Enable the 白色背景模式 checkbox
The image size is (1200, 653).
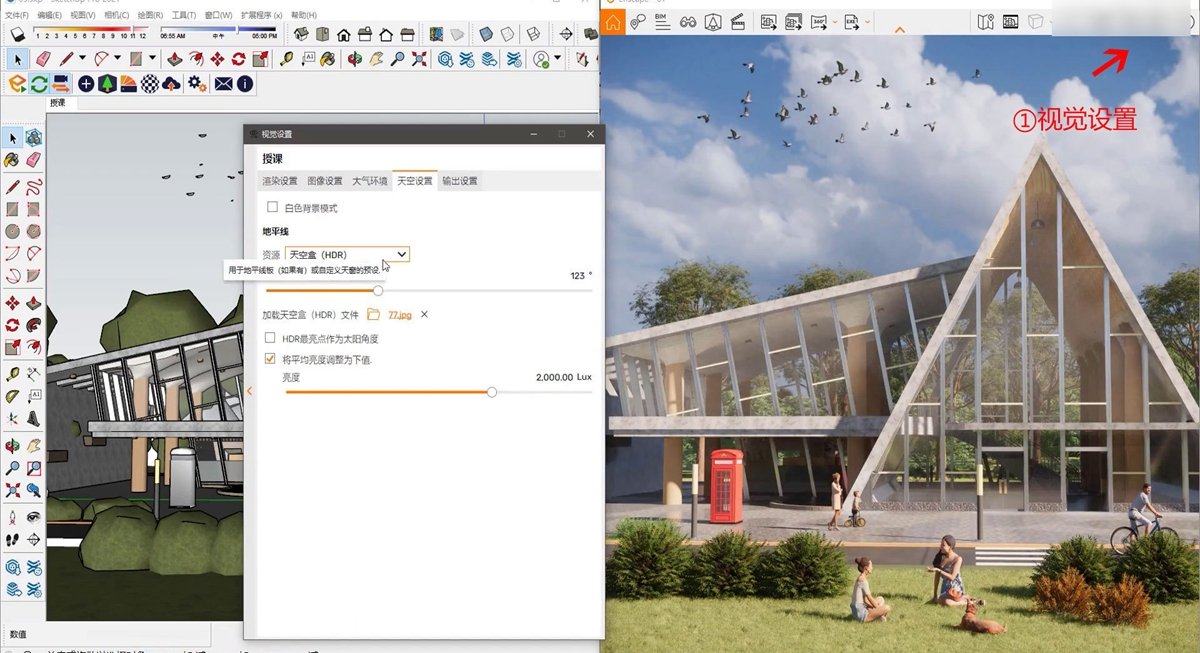pyautogui.click(x=272, y=208)
